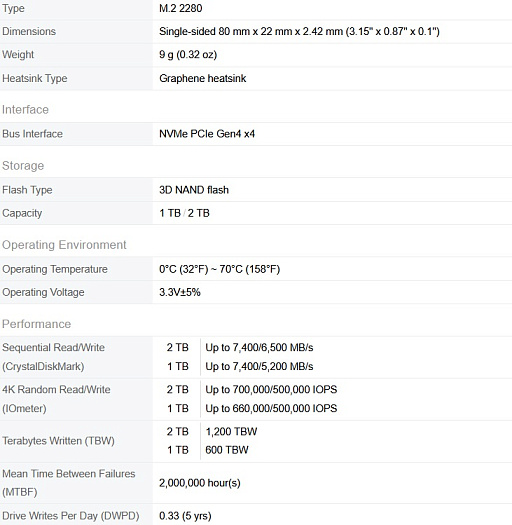Click '2 TB' in the Sequential Read/Write row
The image size is (512, 525).
pos(177,348)
